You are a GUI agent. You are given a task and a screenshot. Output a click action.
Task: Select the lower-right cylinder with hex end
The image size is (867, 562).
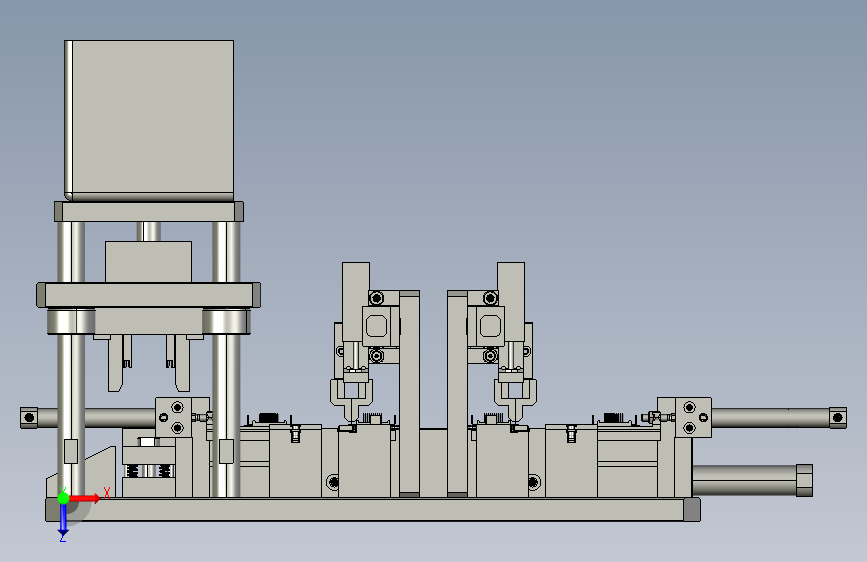pos(752,480)
